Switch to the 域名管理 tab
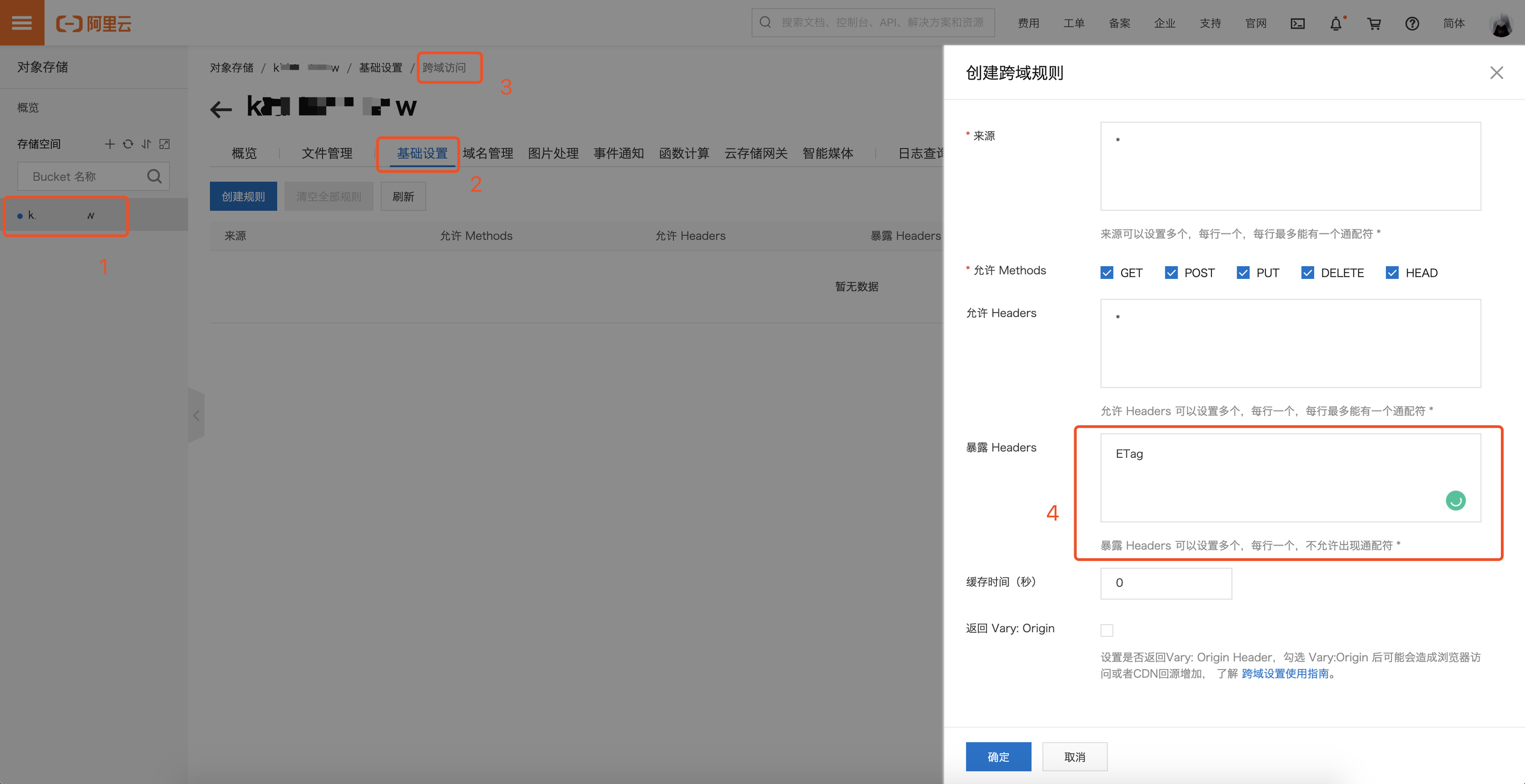Screen dimensions: 1525x784 point(487,153)
